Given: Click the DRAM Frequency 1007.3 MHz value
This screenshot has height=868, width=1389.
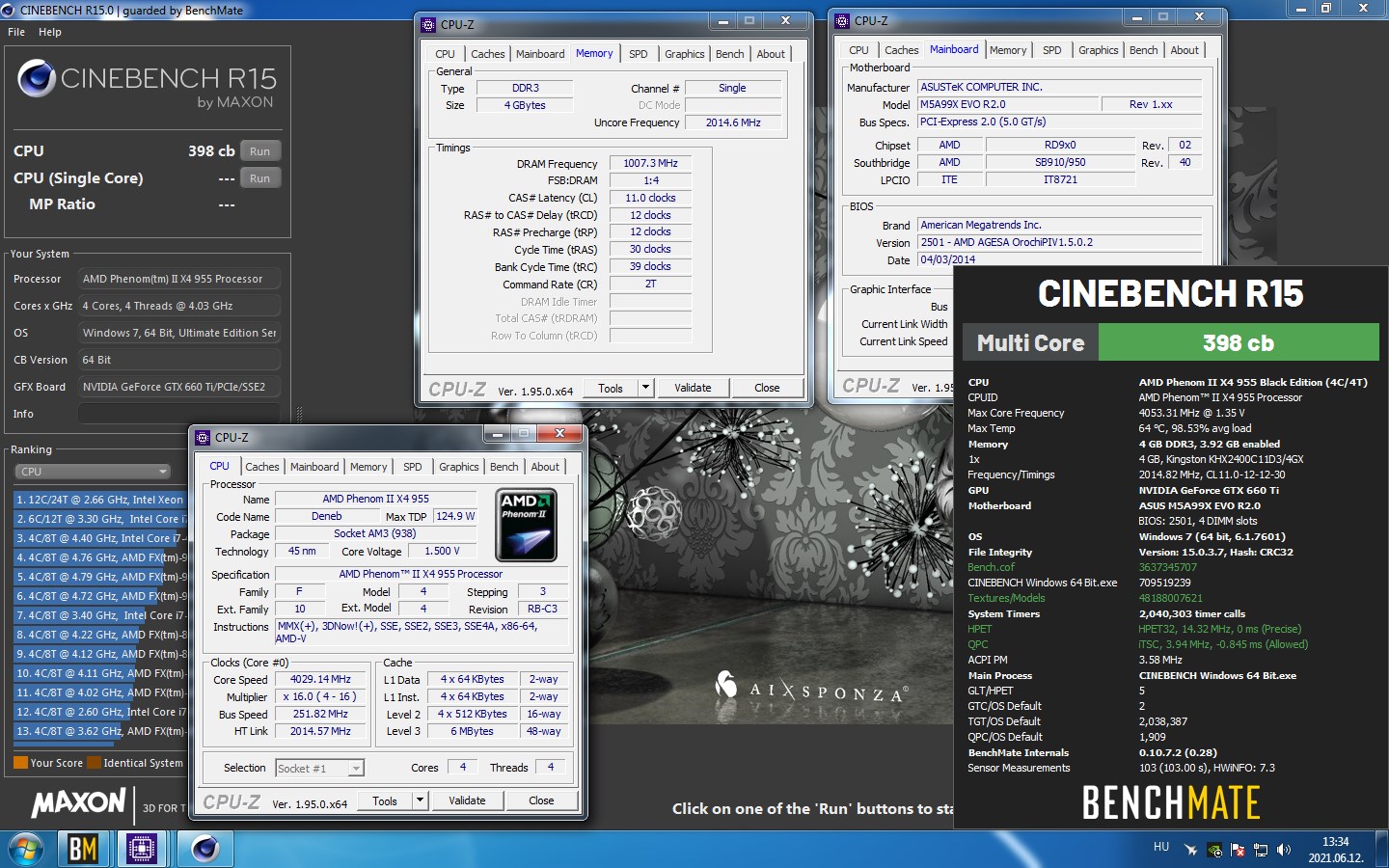Looking at the screenshot, I should 650,163.
